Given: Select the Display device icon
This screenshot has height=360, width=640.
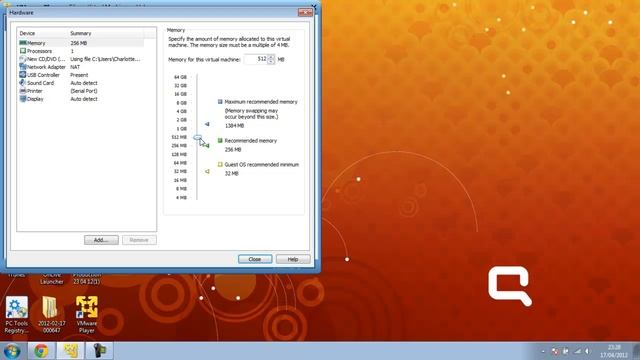Looking at the screenshot, I should coord(23,99).
